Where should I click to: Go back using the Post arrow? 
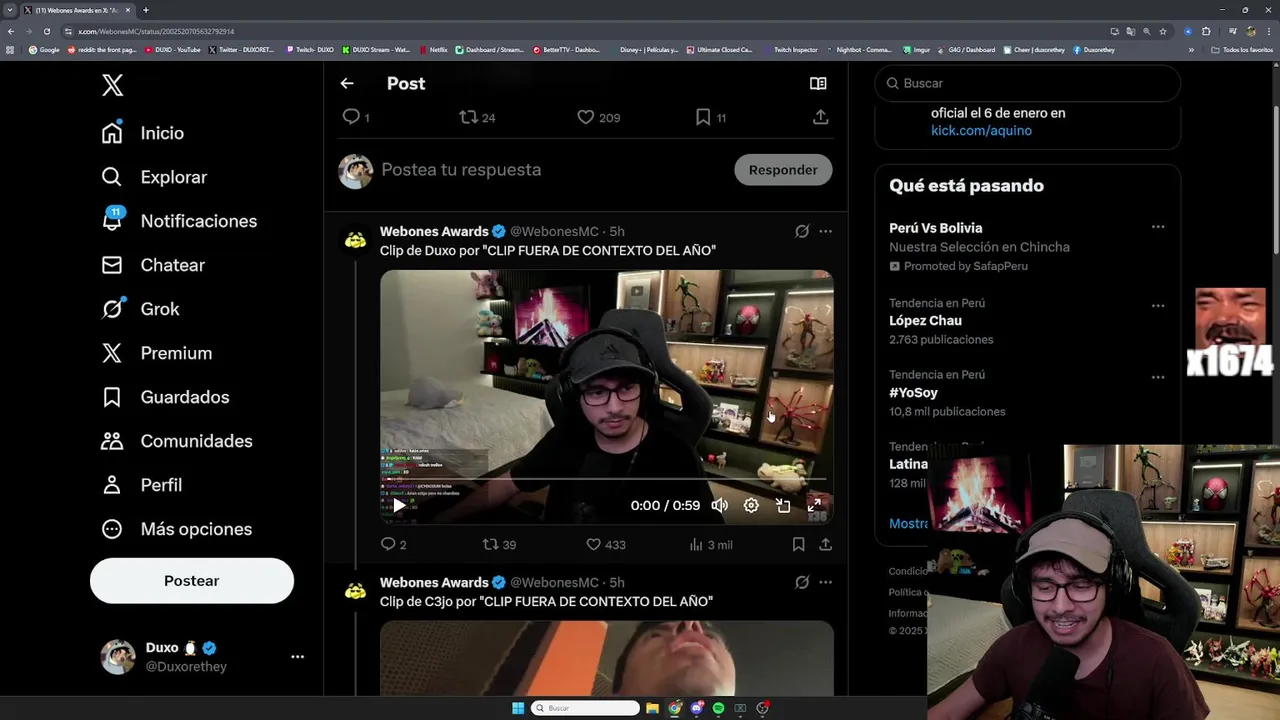(347, 84)
